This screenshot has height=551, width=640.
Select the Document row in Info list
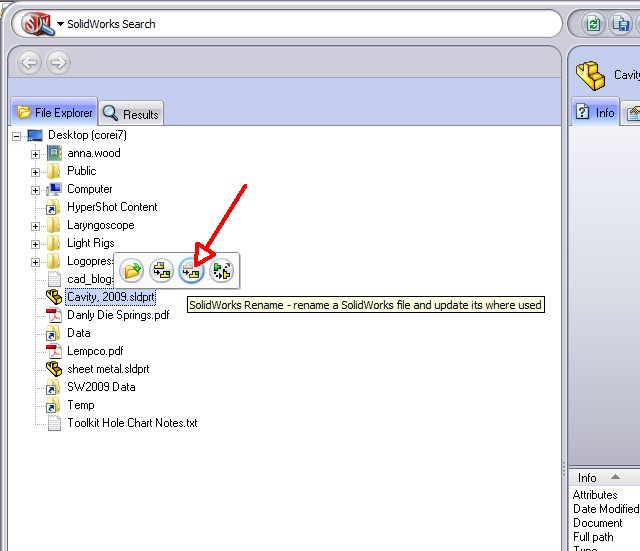(598, 523)
